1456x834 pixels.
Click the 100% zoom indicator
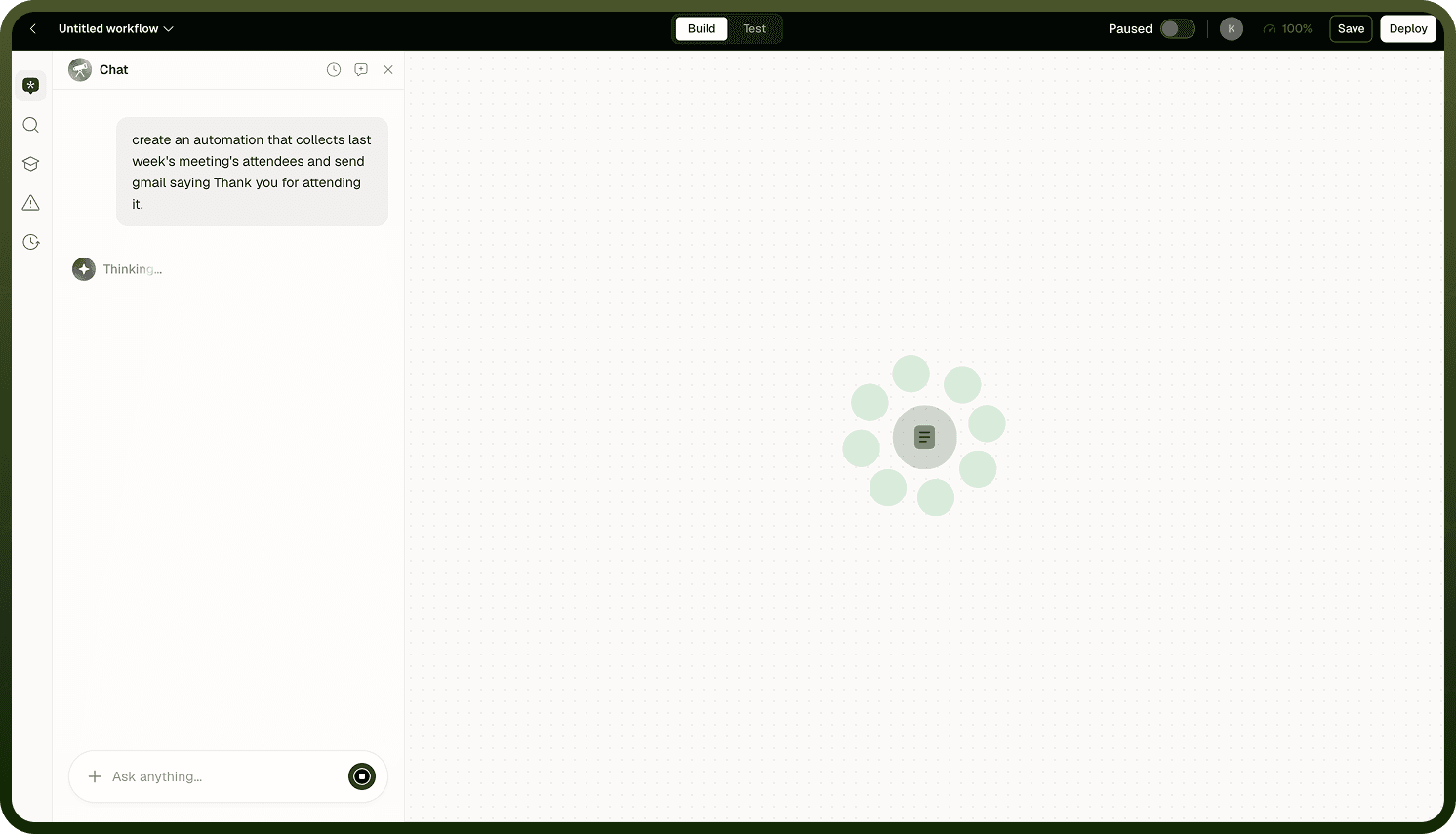click(x=1288, y=29)
